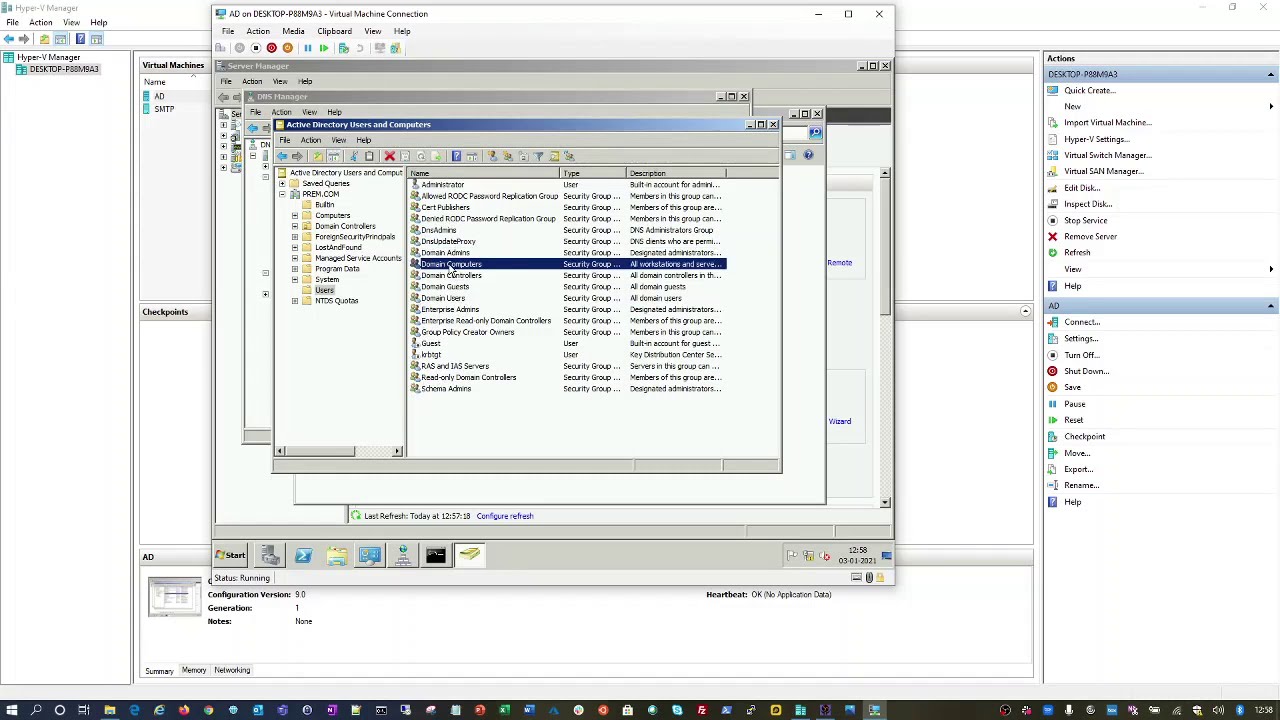Click the Forward arrow in ADUC toolbar
This screenshot has width=1280, height=720.
pos(297,156)
